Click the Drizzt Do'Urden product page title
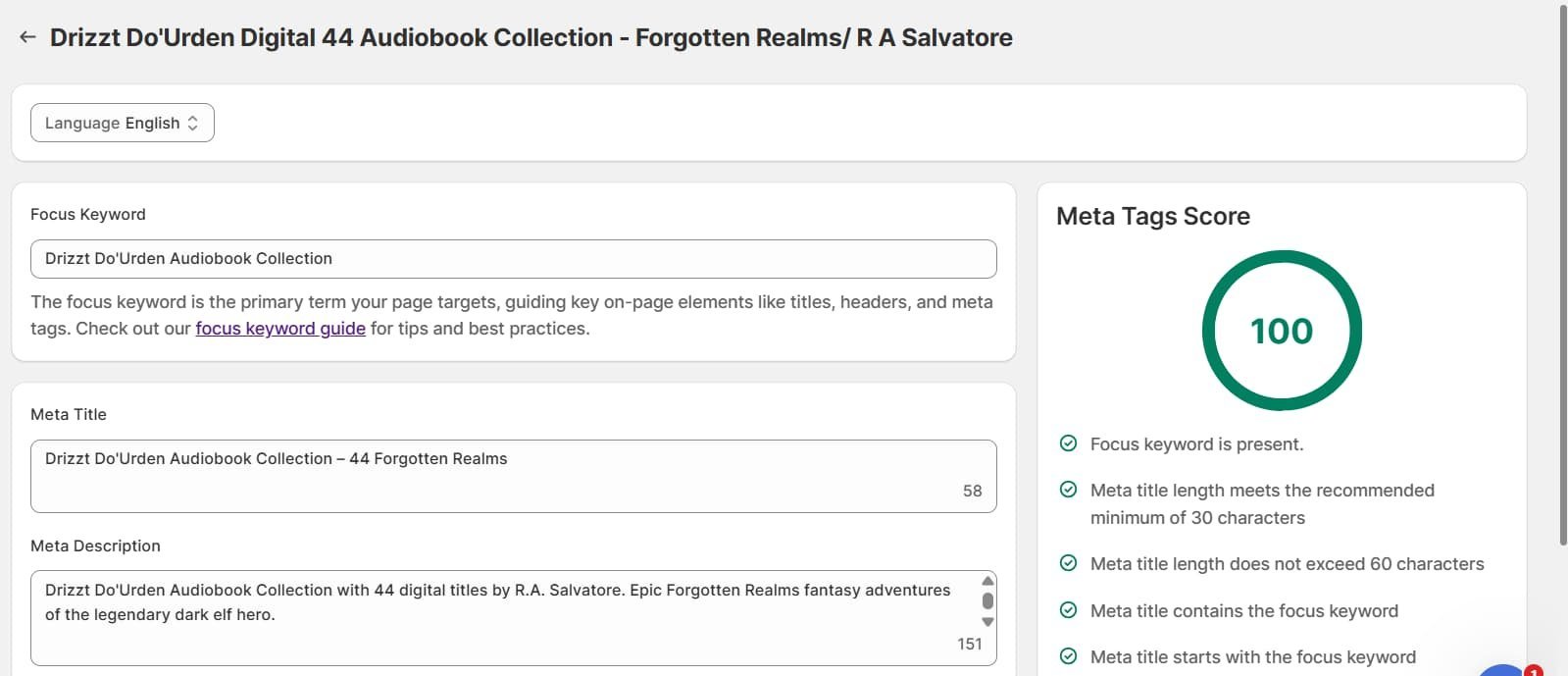Viewport: 1568px width, 676px height. pos(531,37)
